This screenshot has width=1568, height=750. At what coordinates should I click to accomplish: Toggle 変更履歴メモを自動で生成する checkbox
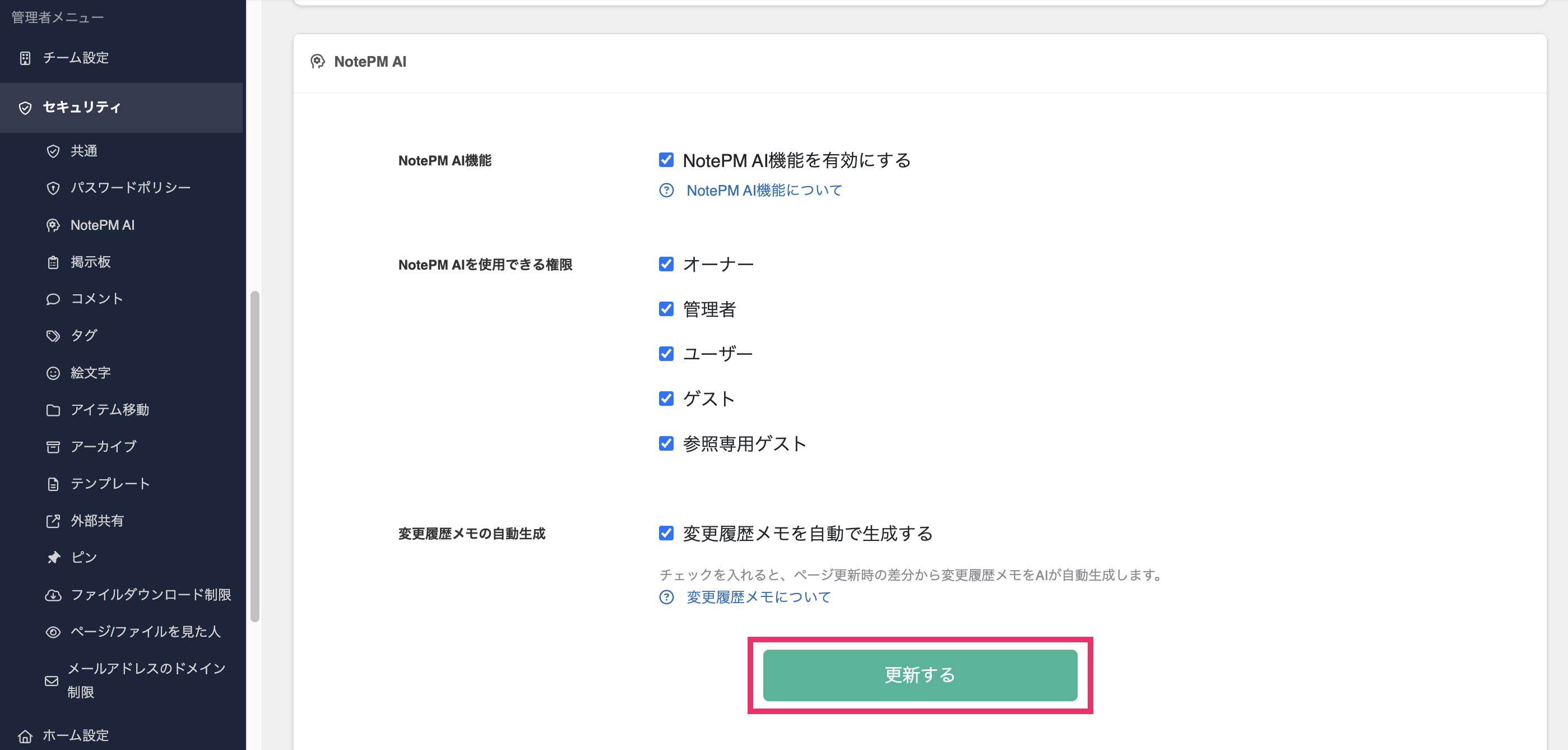(666, 533)
